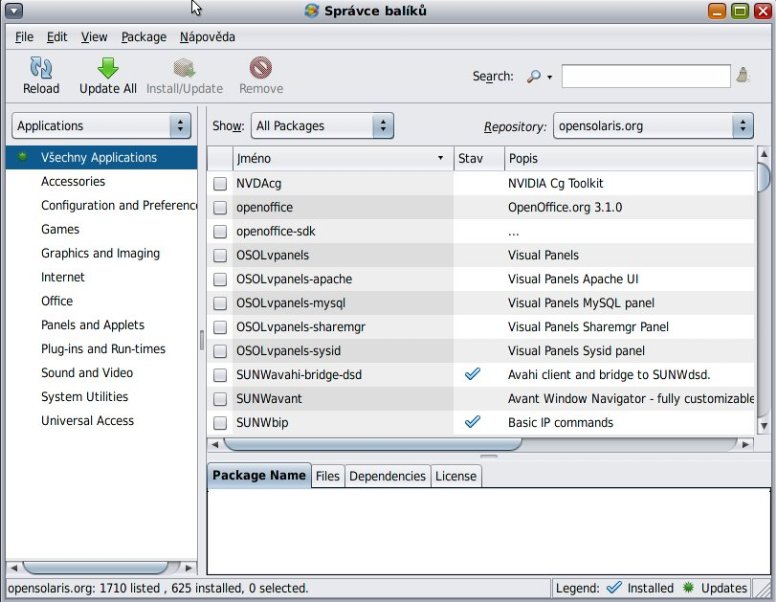
Task: Open the Package menu
Action: tap(144, 37)
